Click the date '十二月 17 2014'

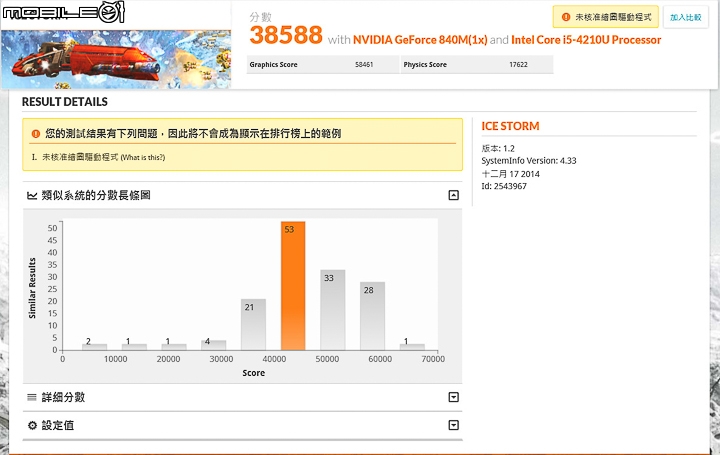pos(510,174)
